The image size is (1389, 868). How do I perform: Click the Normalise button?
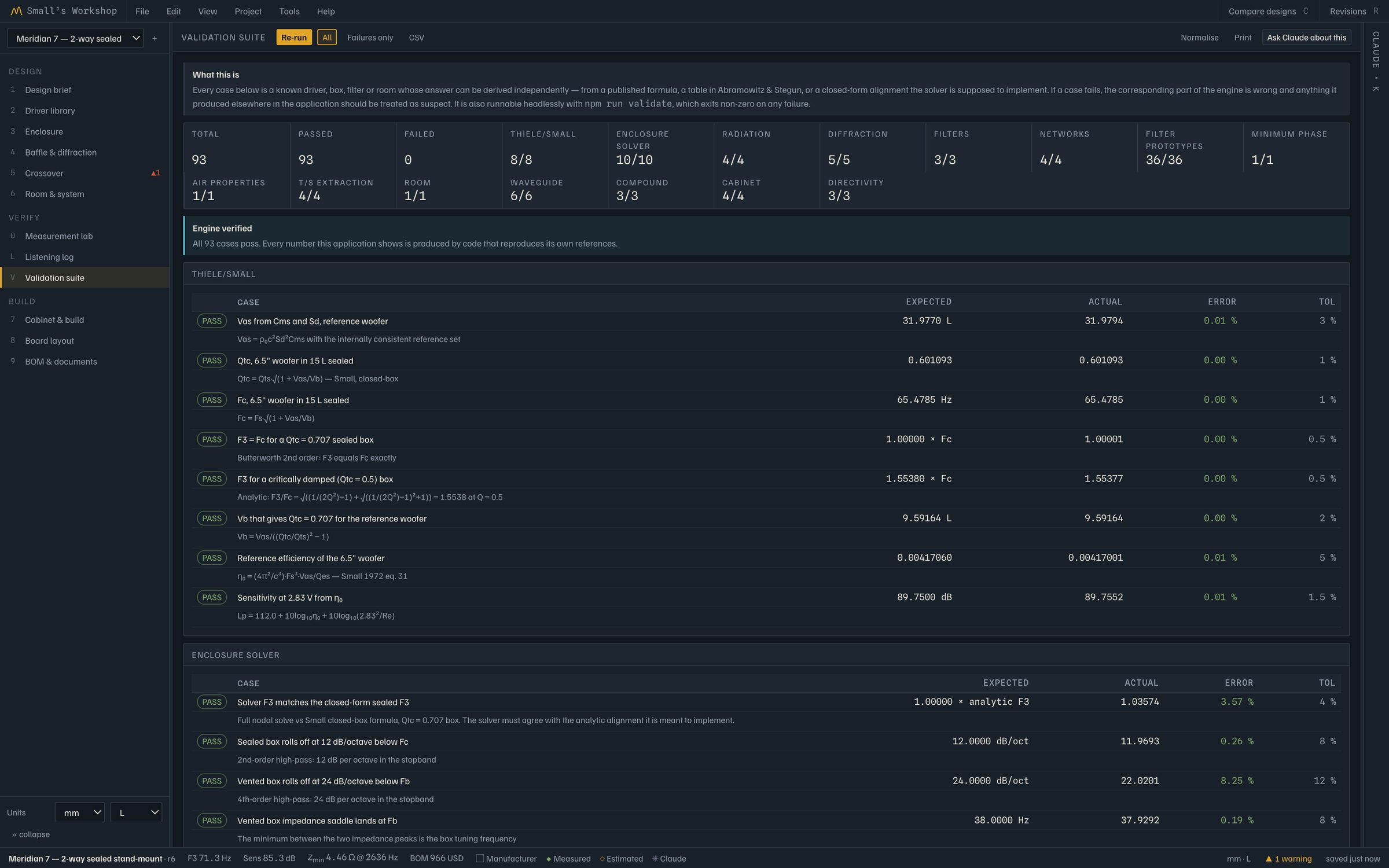(x=1199, y=38)
